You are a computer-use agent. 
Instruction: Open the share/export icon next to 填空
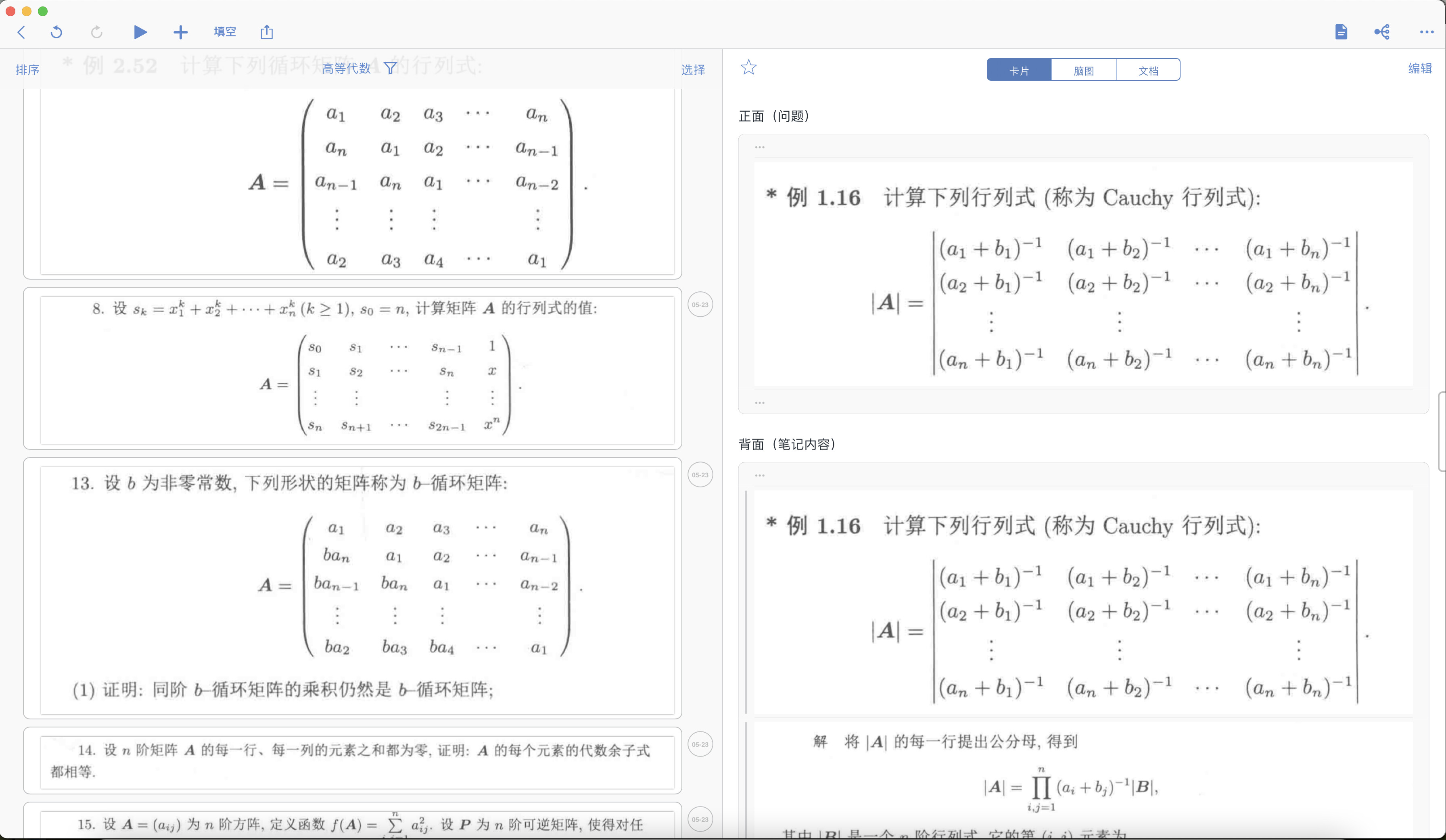(x=267, y=32)
